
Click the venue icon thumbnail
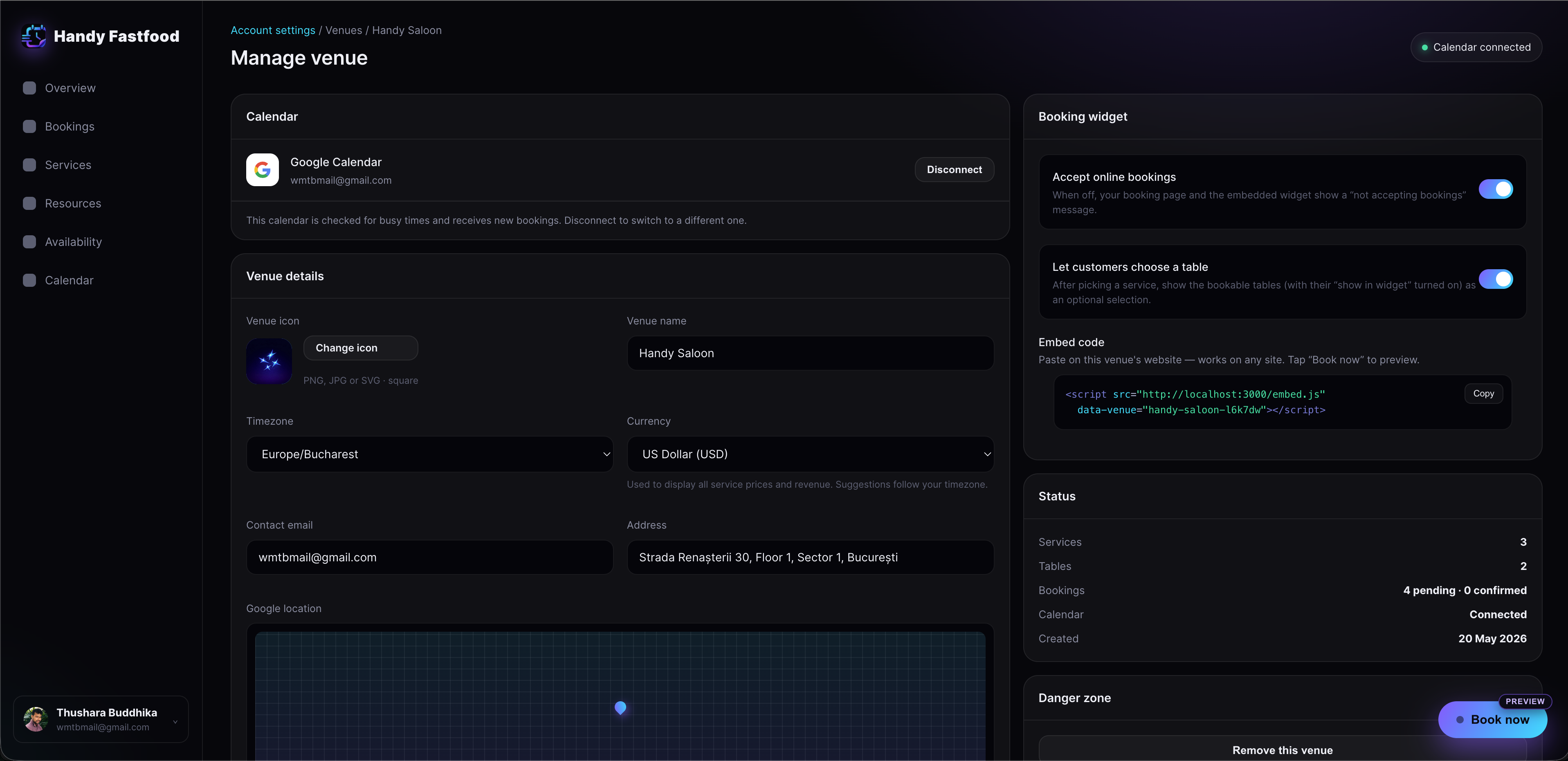click(x=269, y=361)
